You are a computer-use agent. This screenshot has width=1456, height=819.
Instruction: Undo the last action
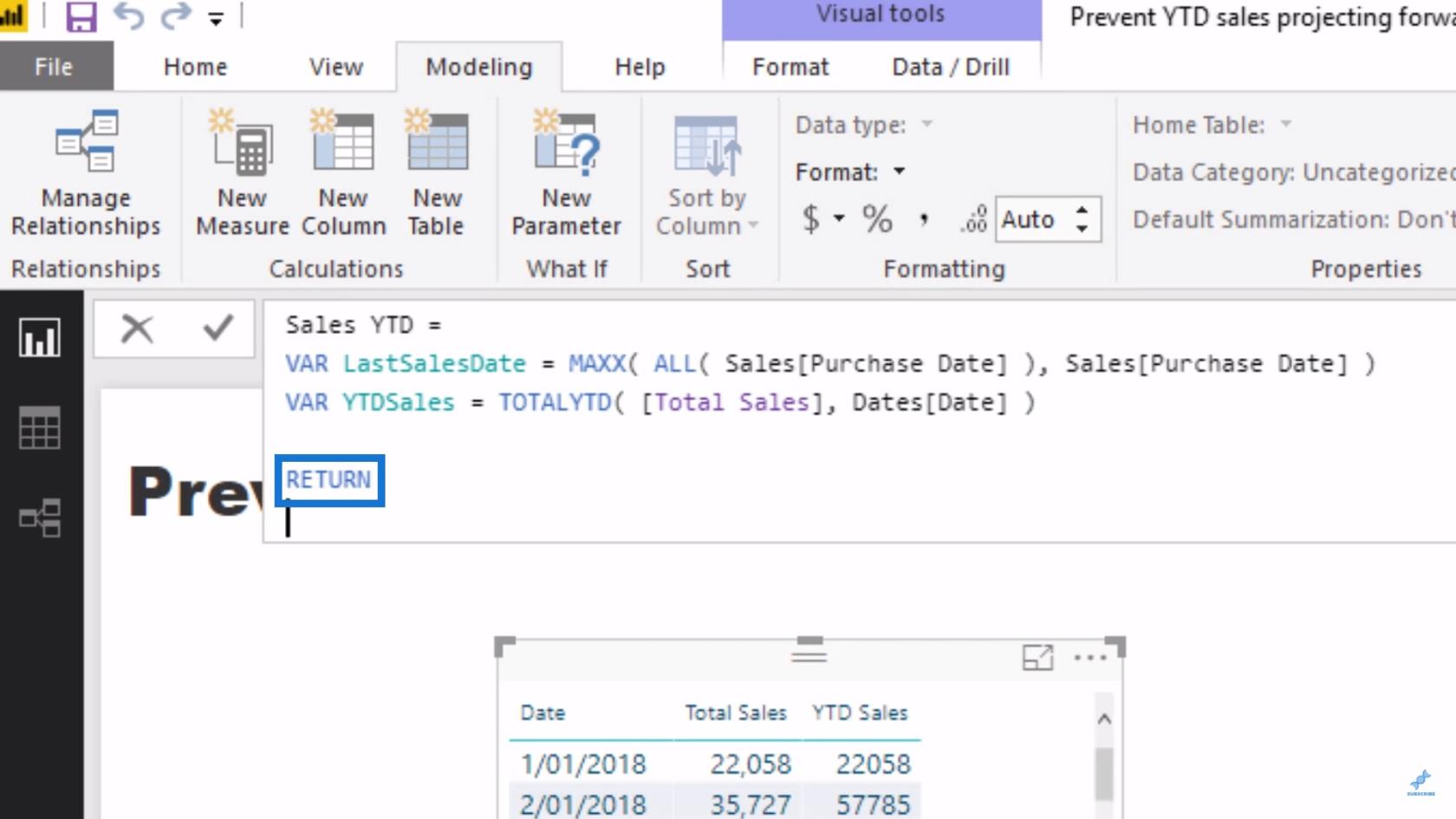(x=128, y=16)
